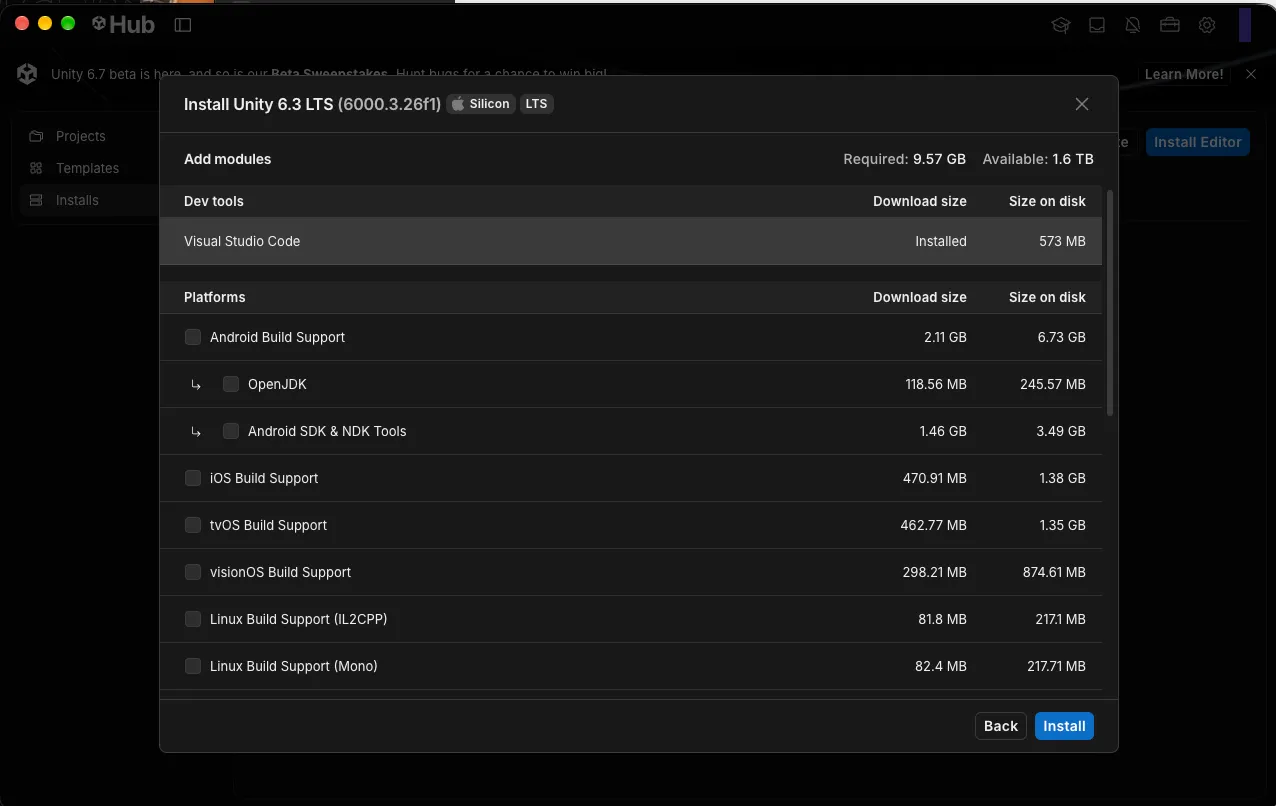
Task: Click the 470.91 MB iOS download size
Action: pos(935,478)
